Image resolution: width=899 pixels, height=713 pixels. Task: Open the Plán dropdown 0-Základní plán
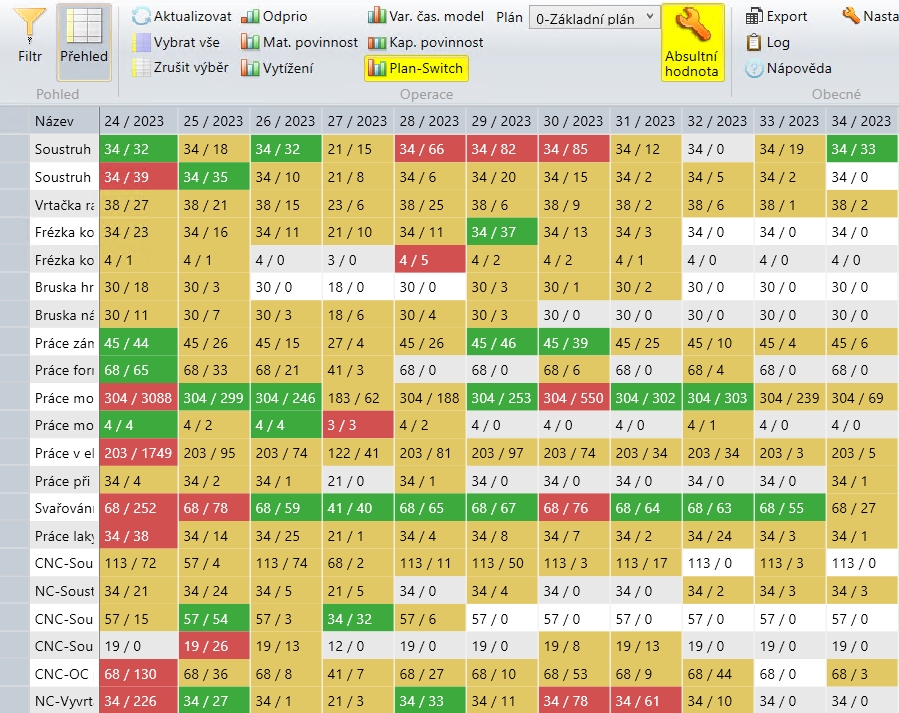point(597,18)
